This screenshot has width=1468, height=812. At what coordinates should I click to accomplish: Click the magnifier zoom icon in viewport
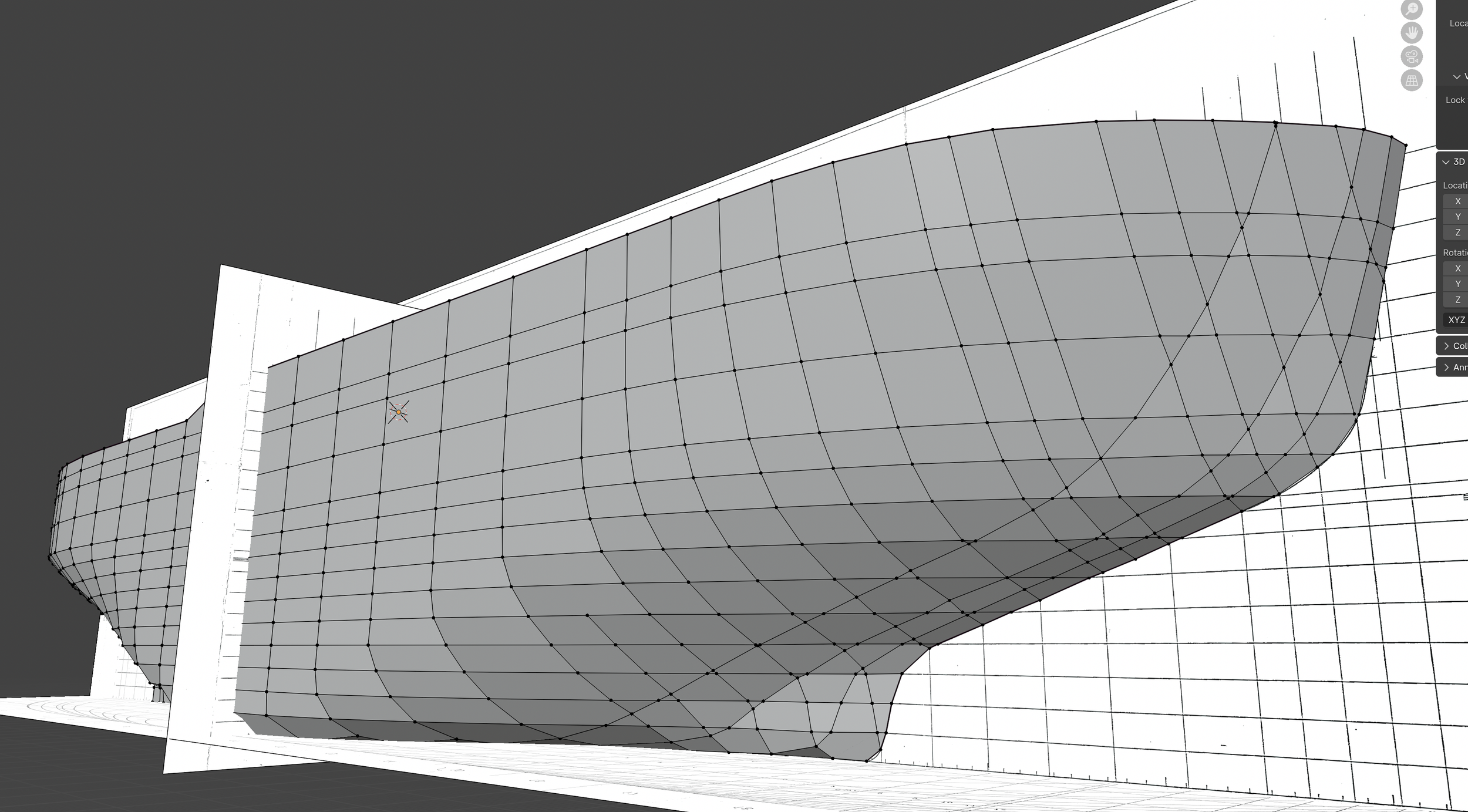coord(1412,9)
